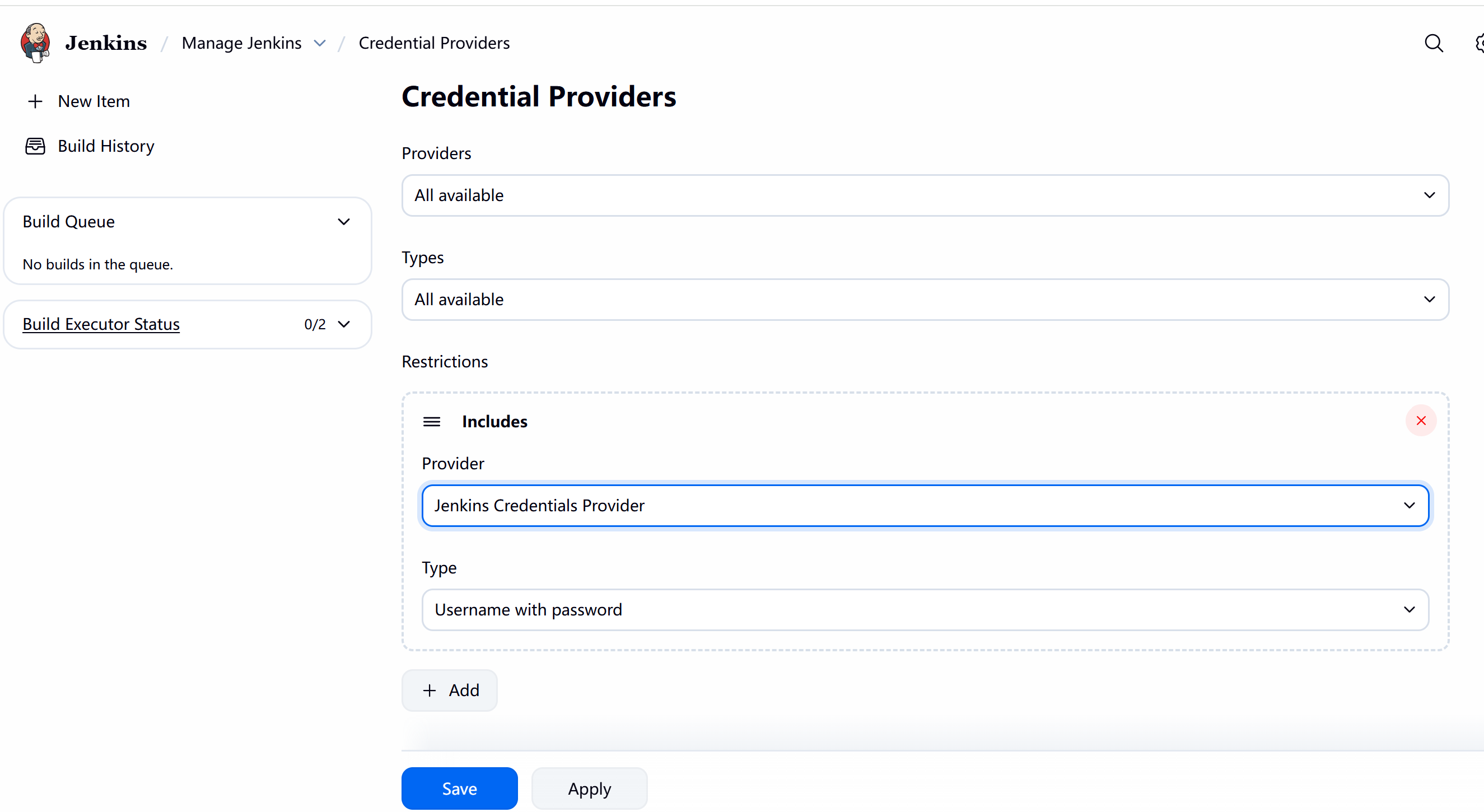Collapse the Build Executor Status panel
The image size is (1484, 812).
[344, 324]
